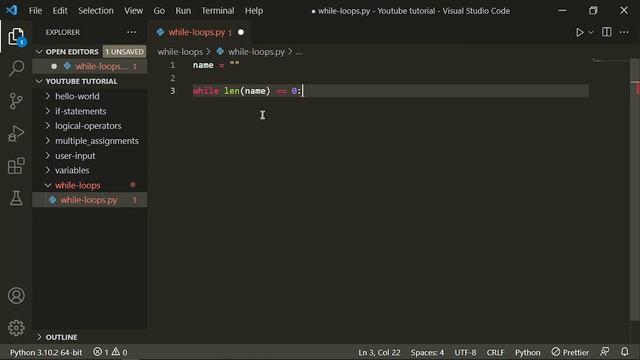Select Python 3.10.2 64-bit interpreter

point(46,352)
